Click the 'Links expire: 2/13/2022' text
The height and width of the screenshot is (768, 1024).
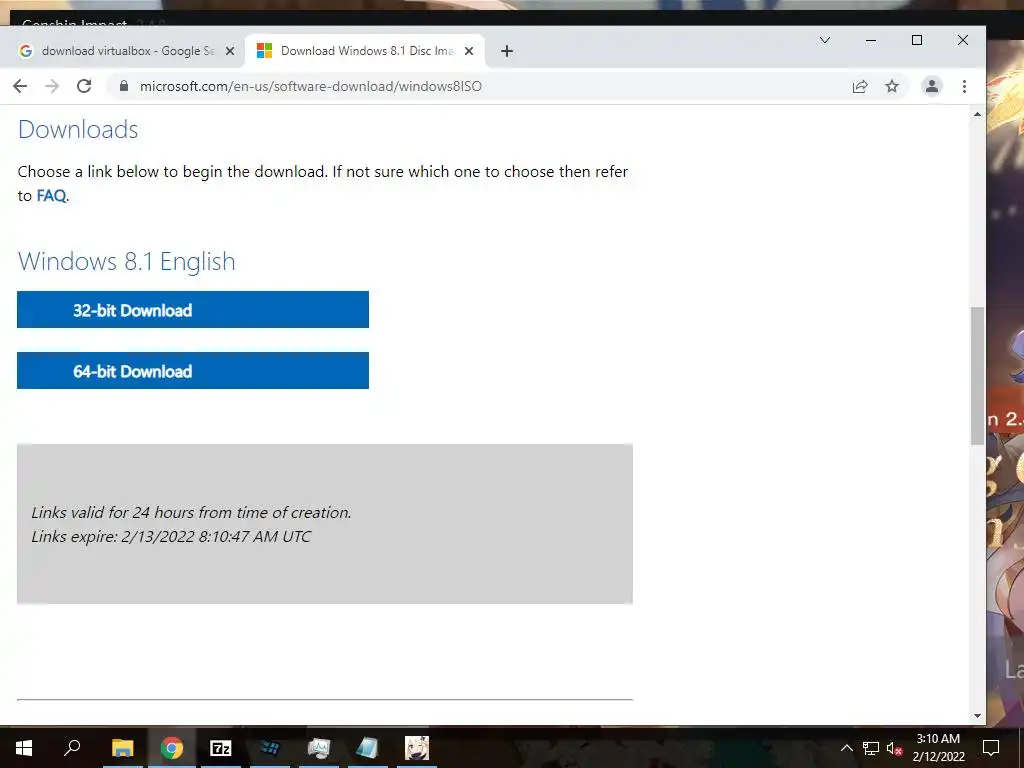click(171, 537)
